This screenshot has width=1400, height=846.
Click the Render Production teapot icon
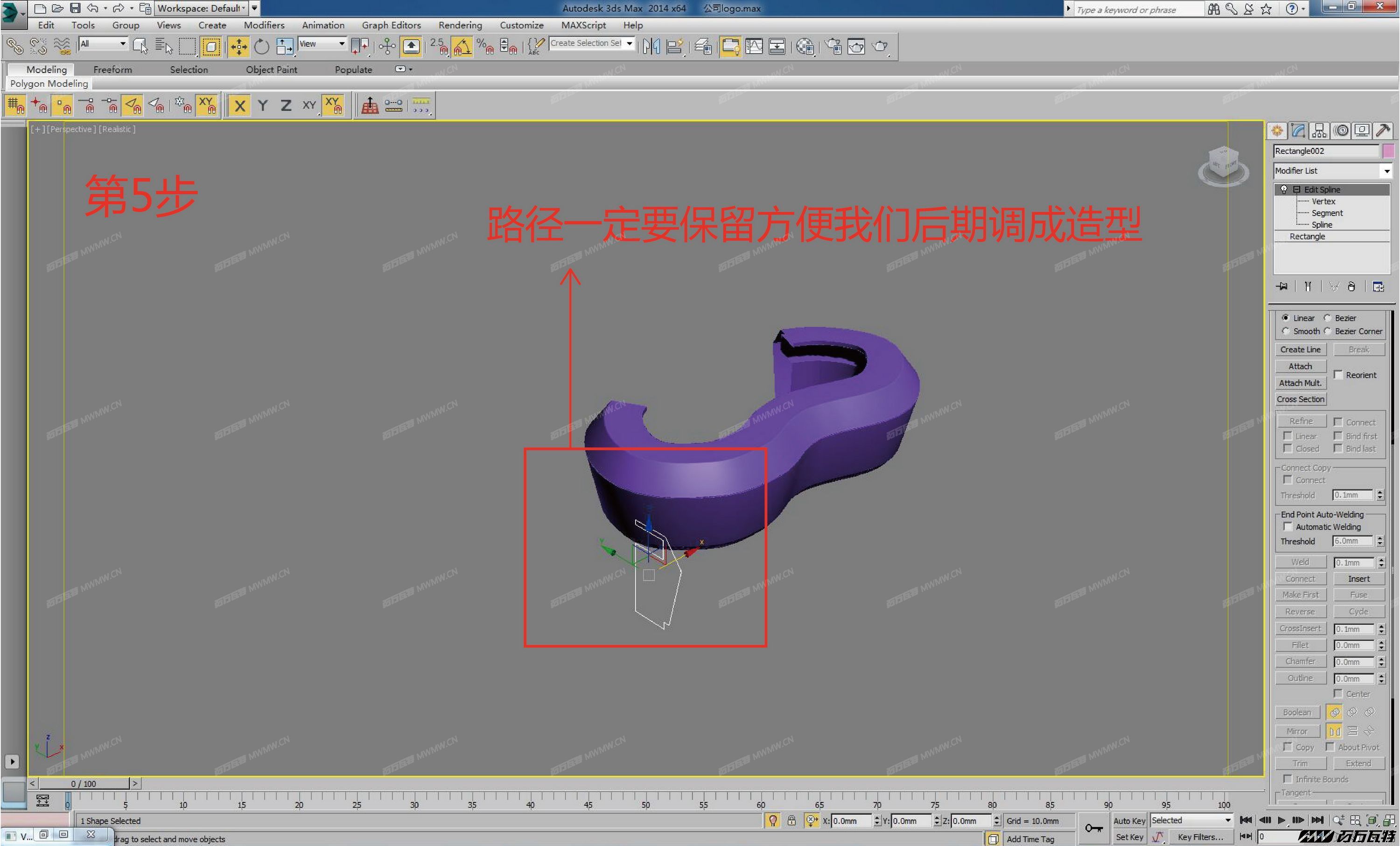(x=880, y=46)
